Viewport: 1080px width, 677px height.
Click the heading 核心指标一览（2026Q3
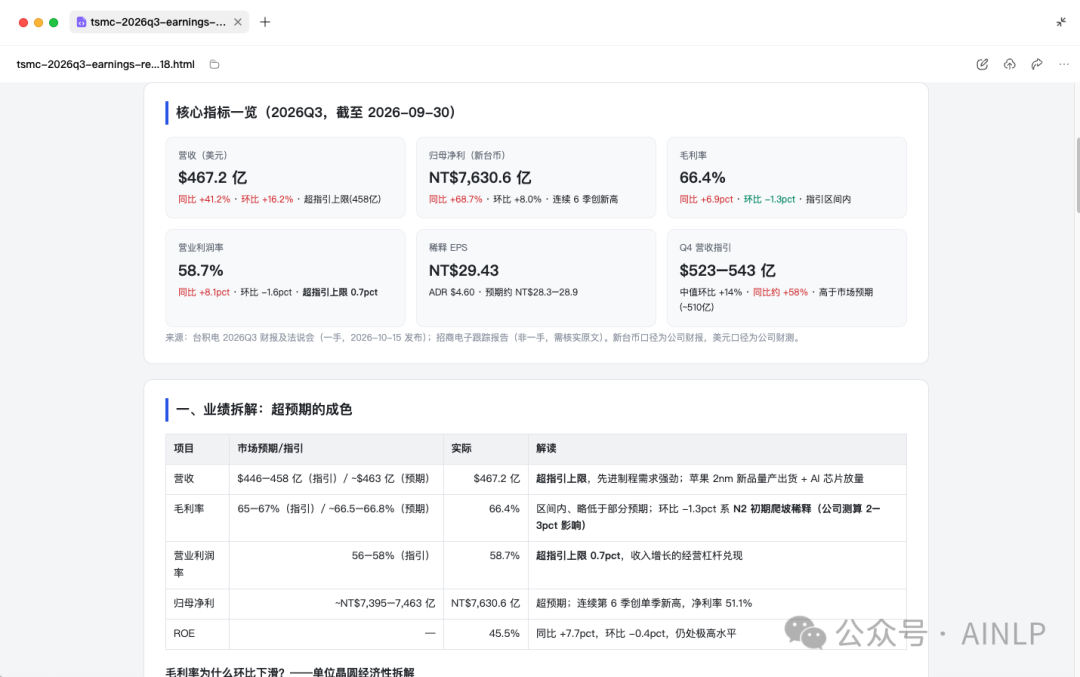tap(315, 112)
